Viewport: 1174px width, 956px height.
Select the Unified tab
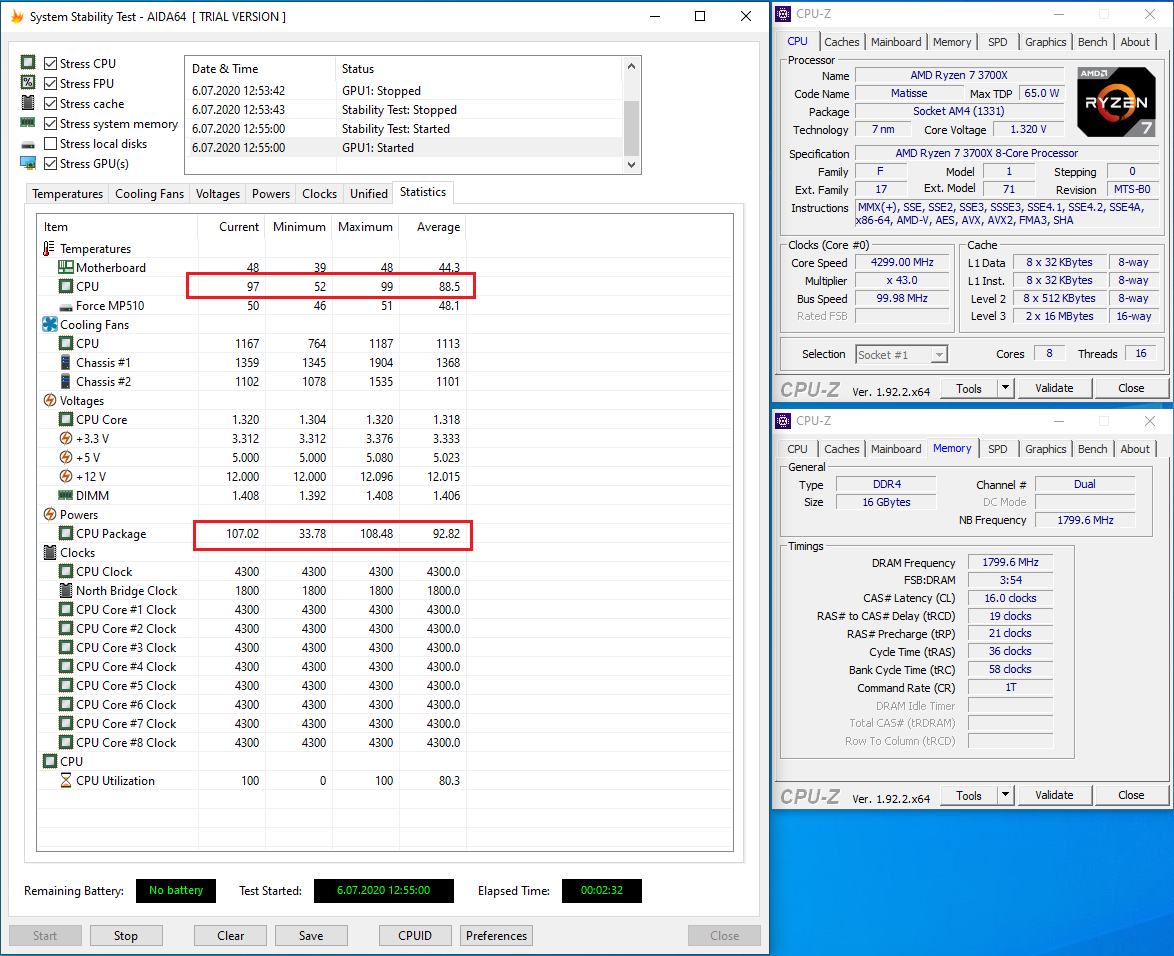click(368, 194)
